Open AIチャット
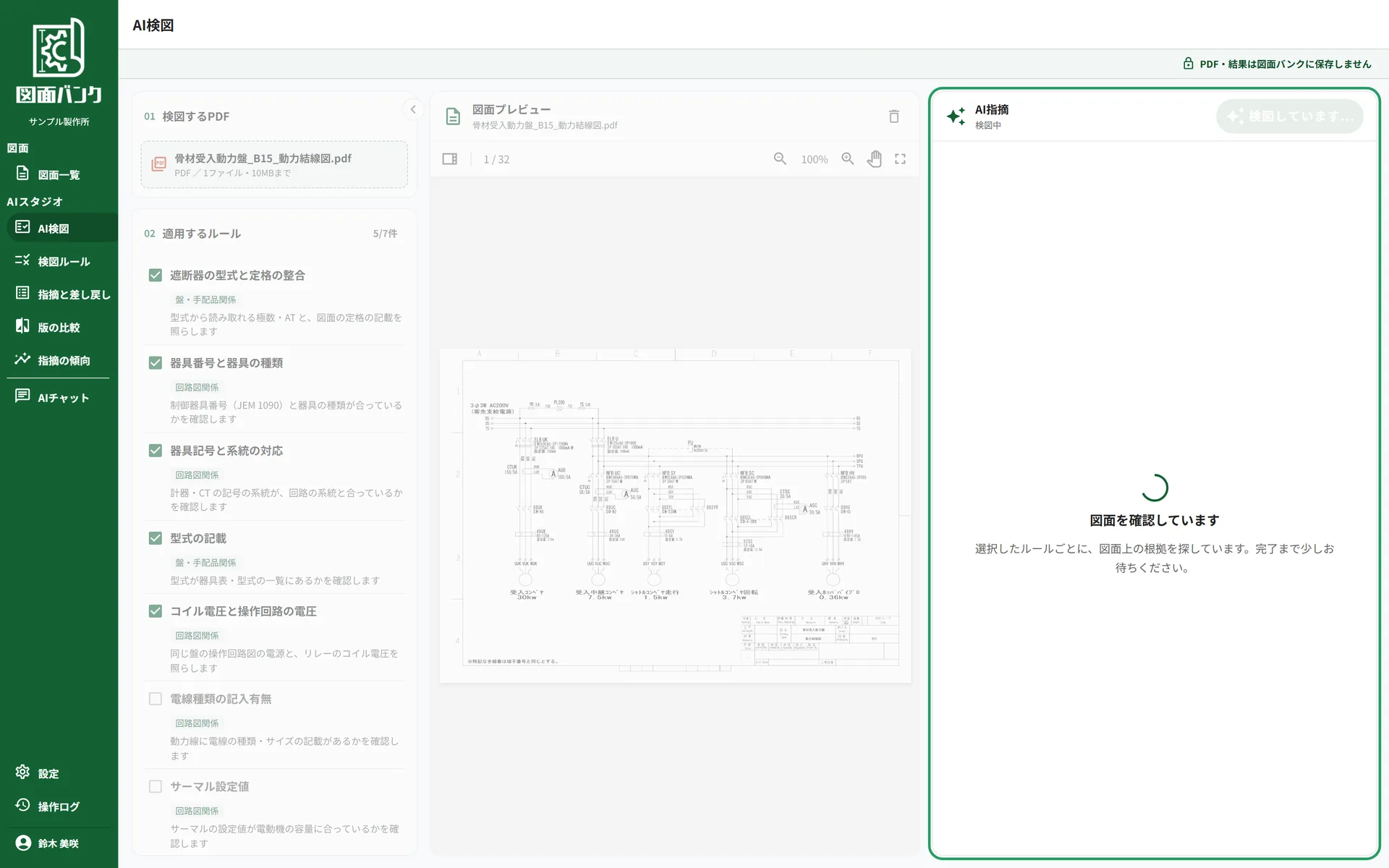Image resolution: width=1389 pixels, height=868 pixels. point(59,397)
